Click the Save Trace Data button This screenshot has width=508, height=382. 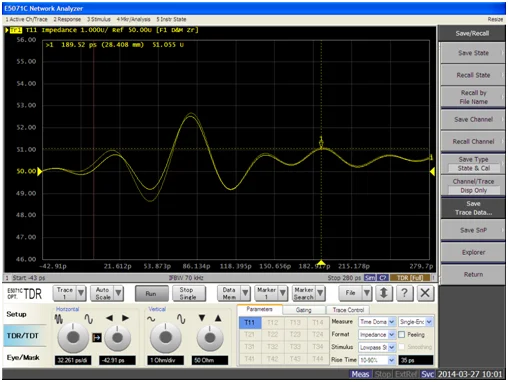click(473, 208)
